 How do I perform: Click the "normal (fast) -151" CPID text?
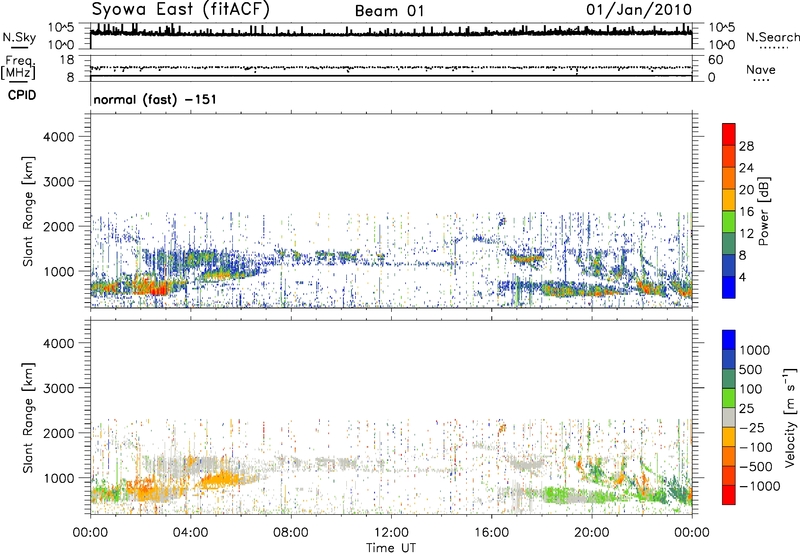click(x=155, y=99)
